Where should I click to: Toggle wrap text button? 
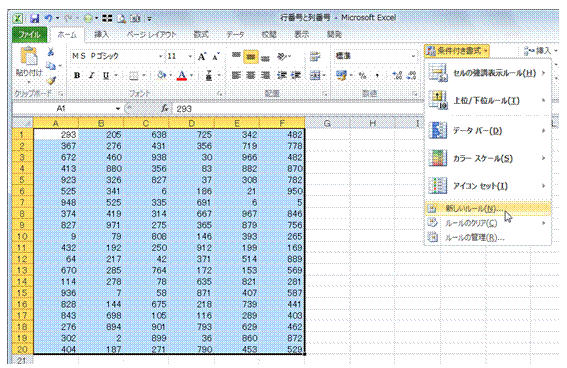tap(315, 56)
